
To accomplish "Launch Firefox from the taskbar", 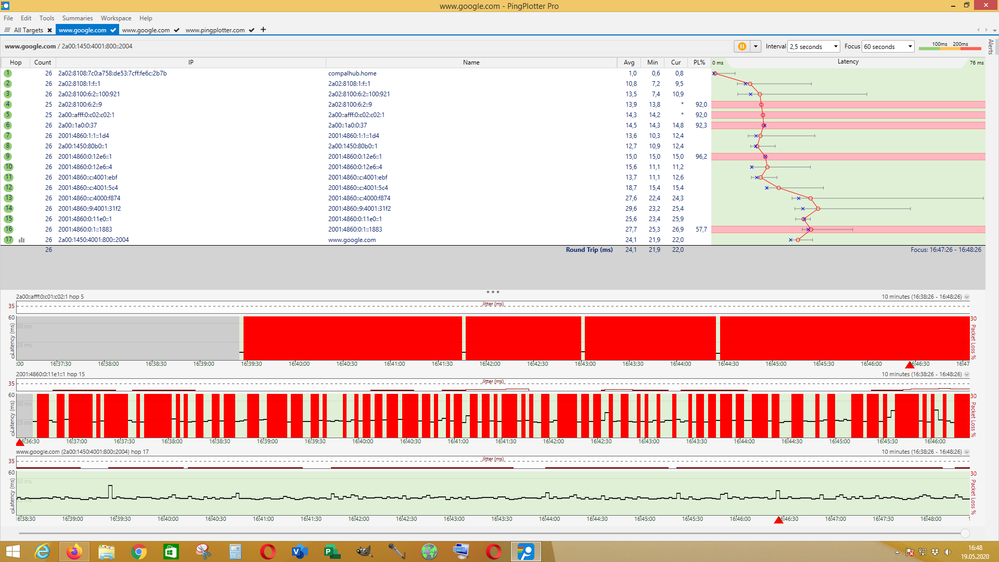I will point(75,551).
